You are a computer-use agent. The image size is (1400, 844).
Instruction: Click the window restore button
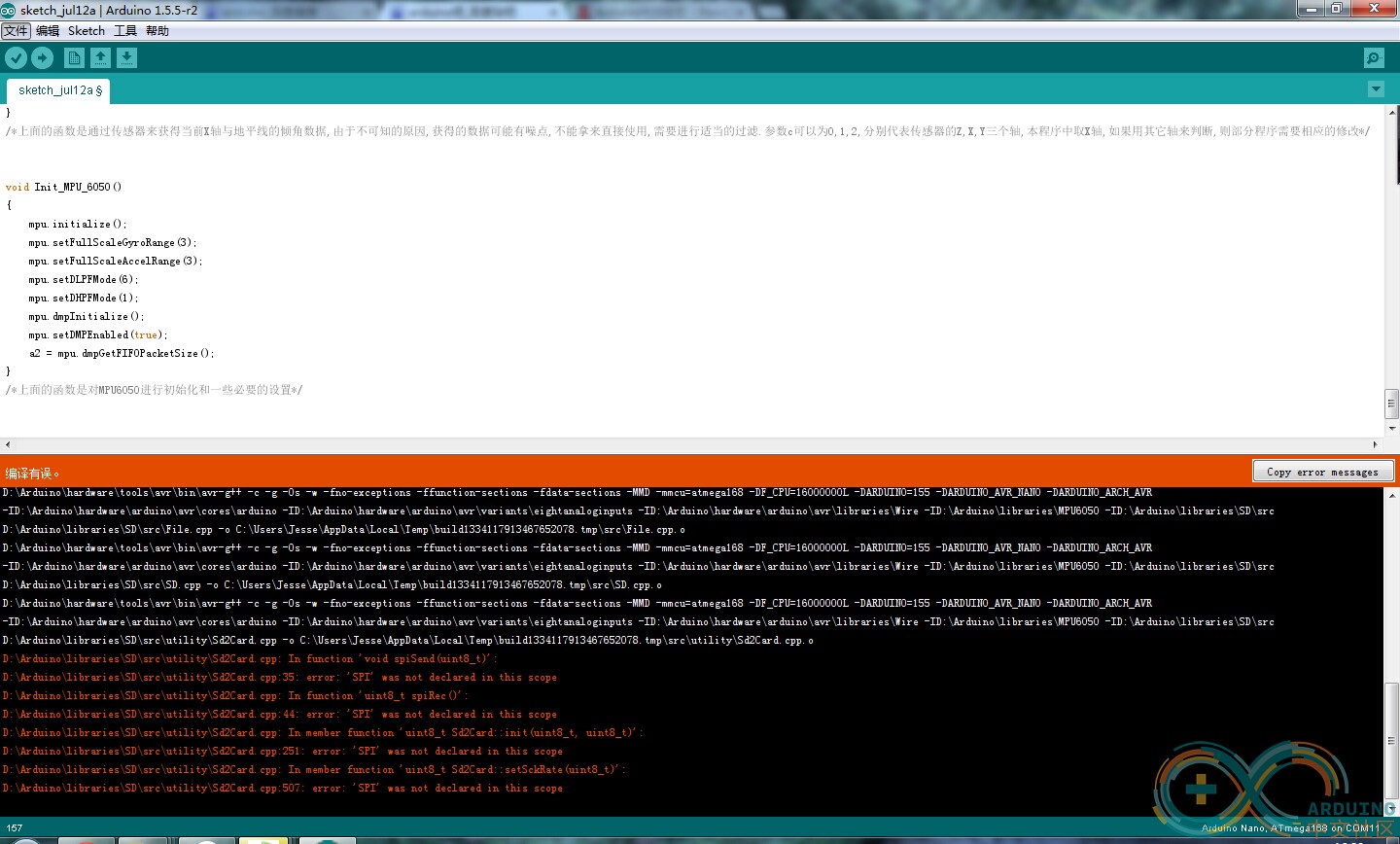pyautogui.click(x=1337, y=8)
